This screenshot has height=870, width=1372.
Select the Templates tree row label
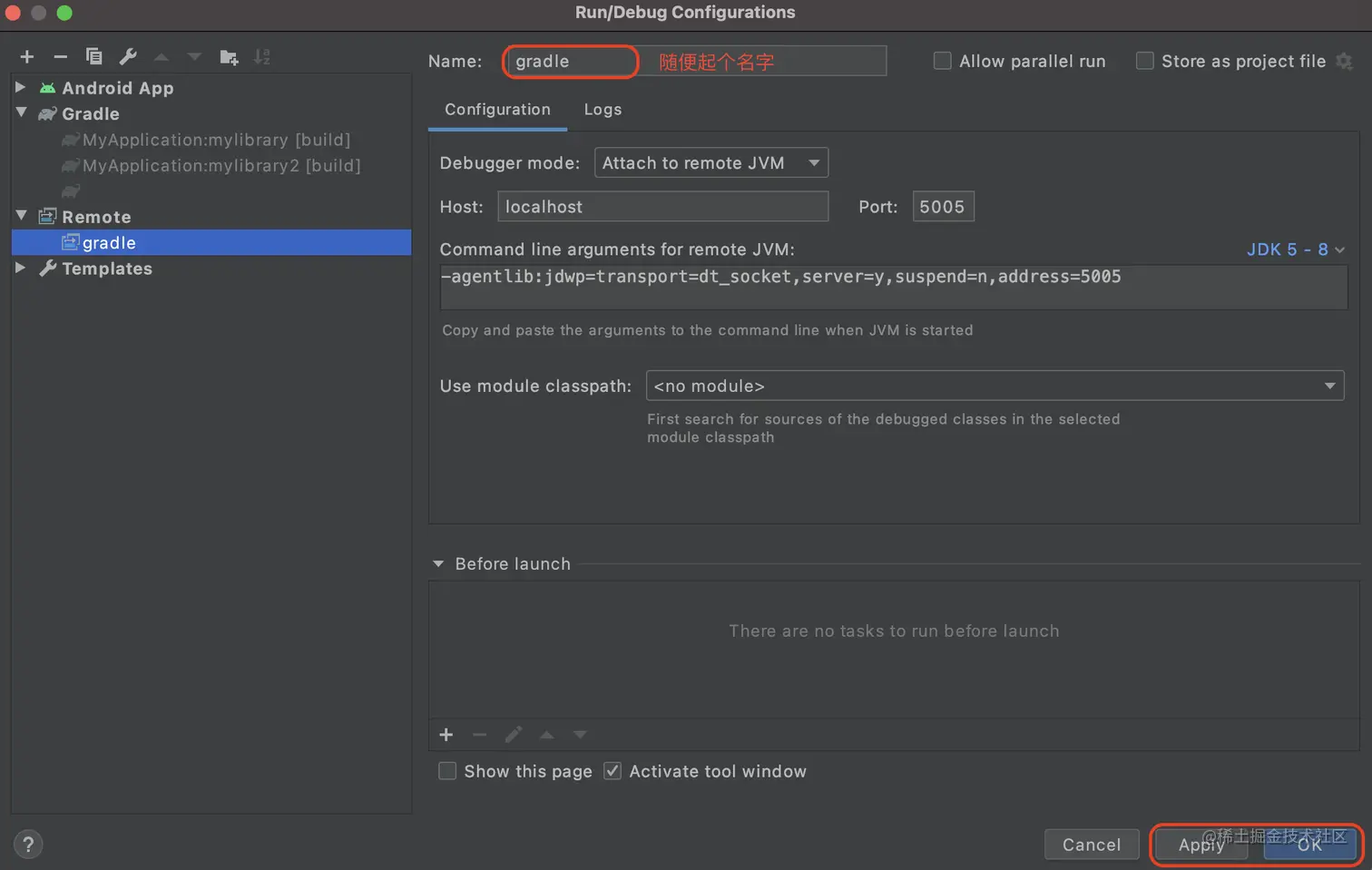(x=107, y=269)
